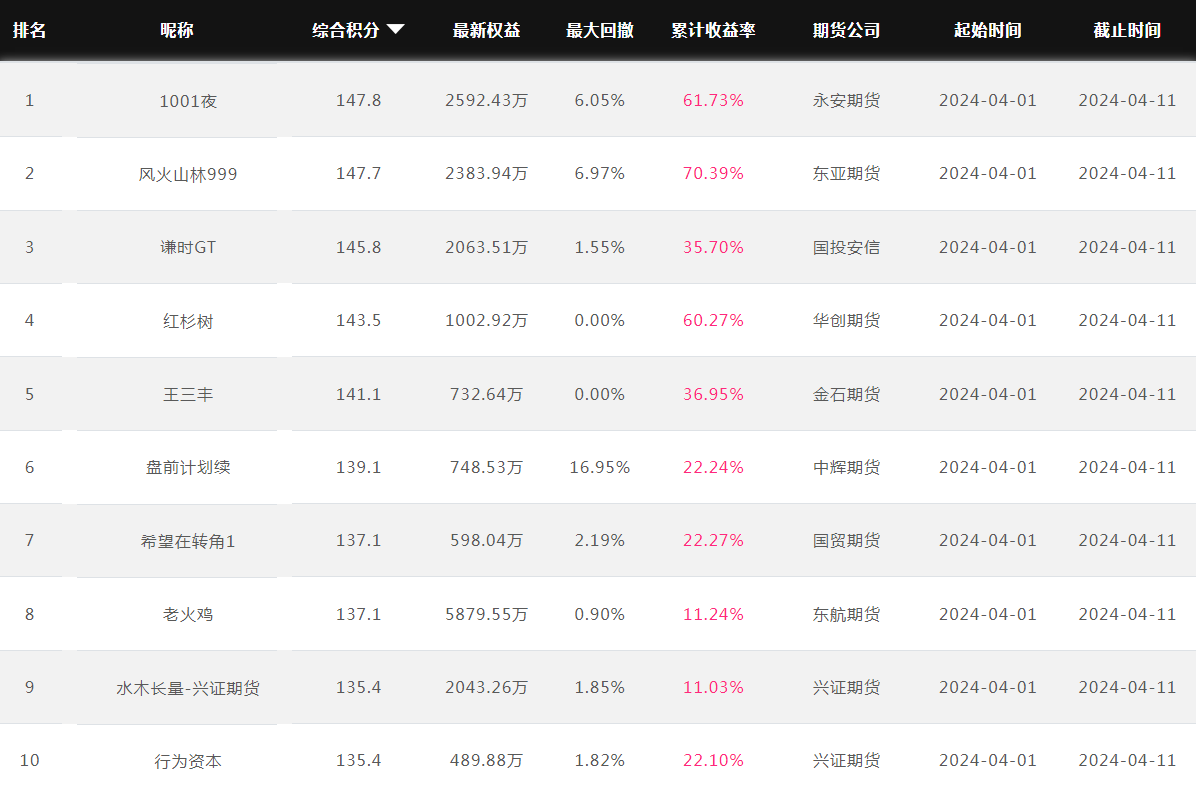Screen dimensions: 1196x794
Task: Click return rate 36.95%
Action: coord(713,394)
